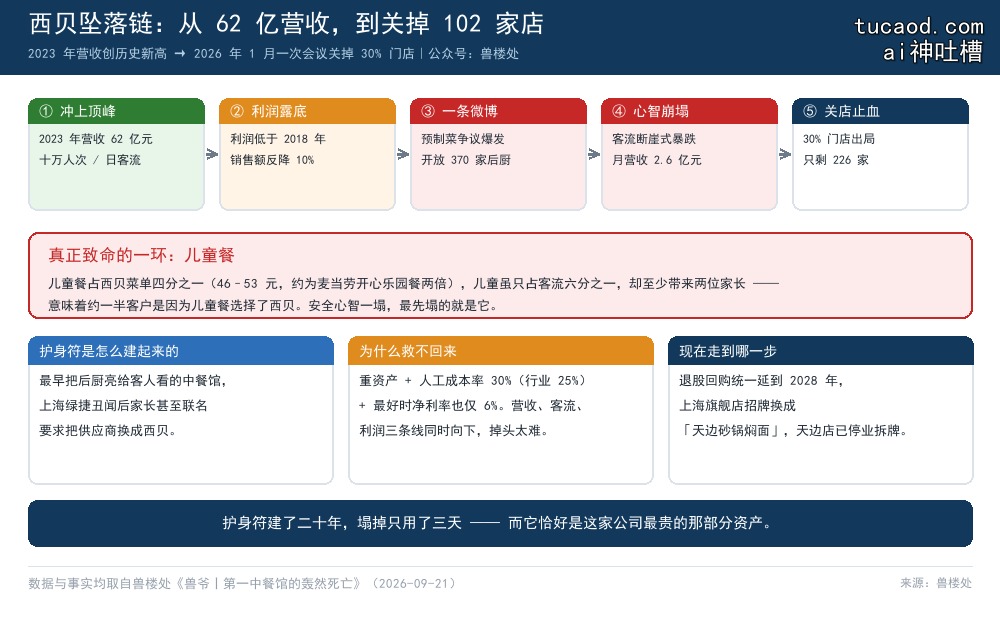Select the subtitle starting '2023 年营收创历史新高'
The image size is (1000, 625).
point(273,54)
